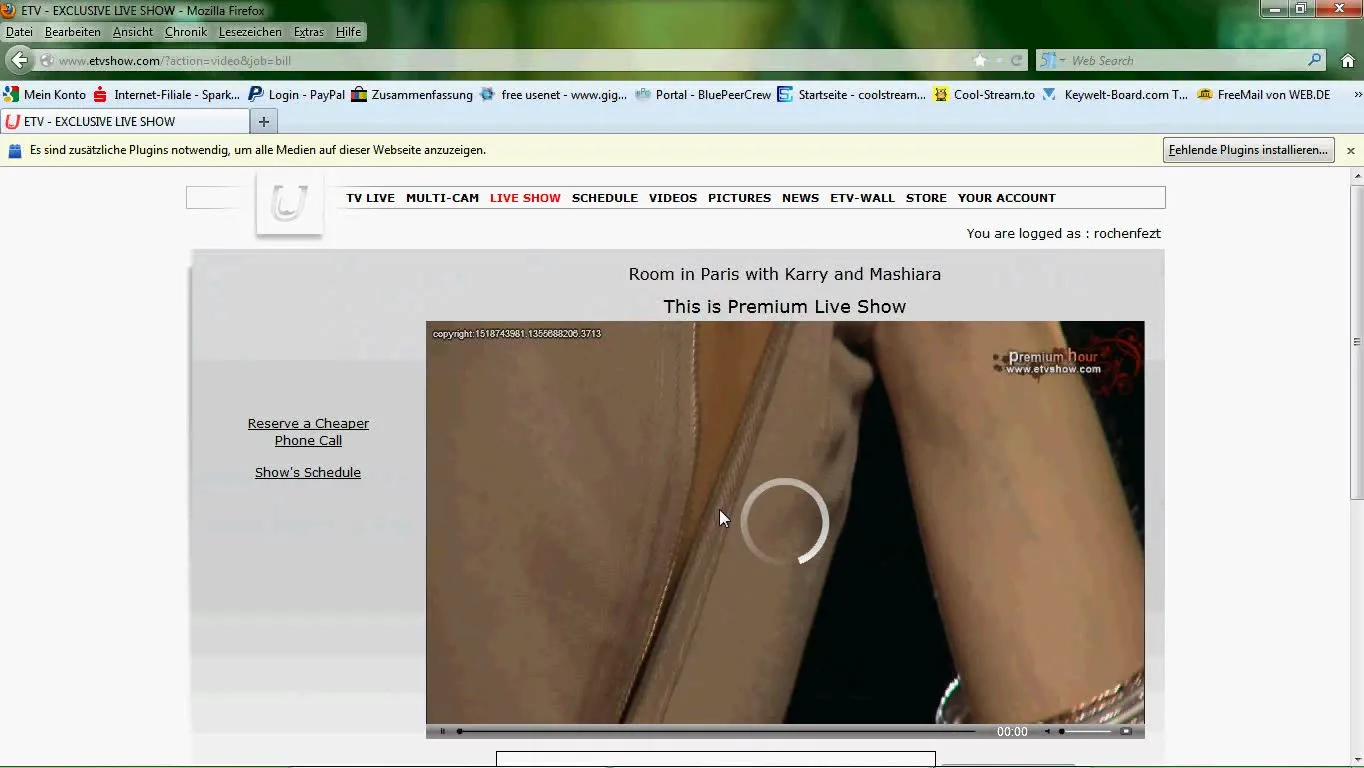The width and height of the screenshot is (1364, 768).
Task: Click the Fehlende Plugins installieren button
Action: 1249,150
